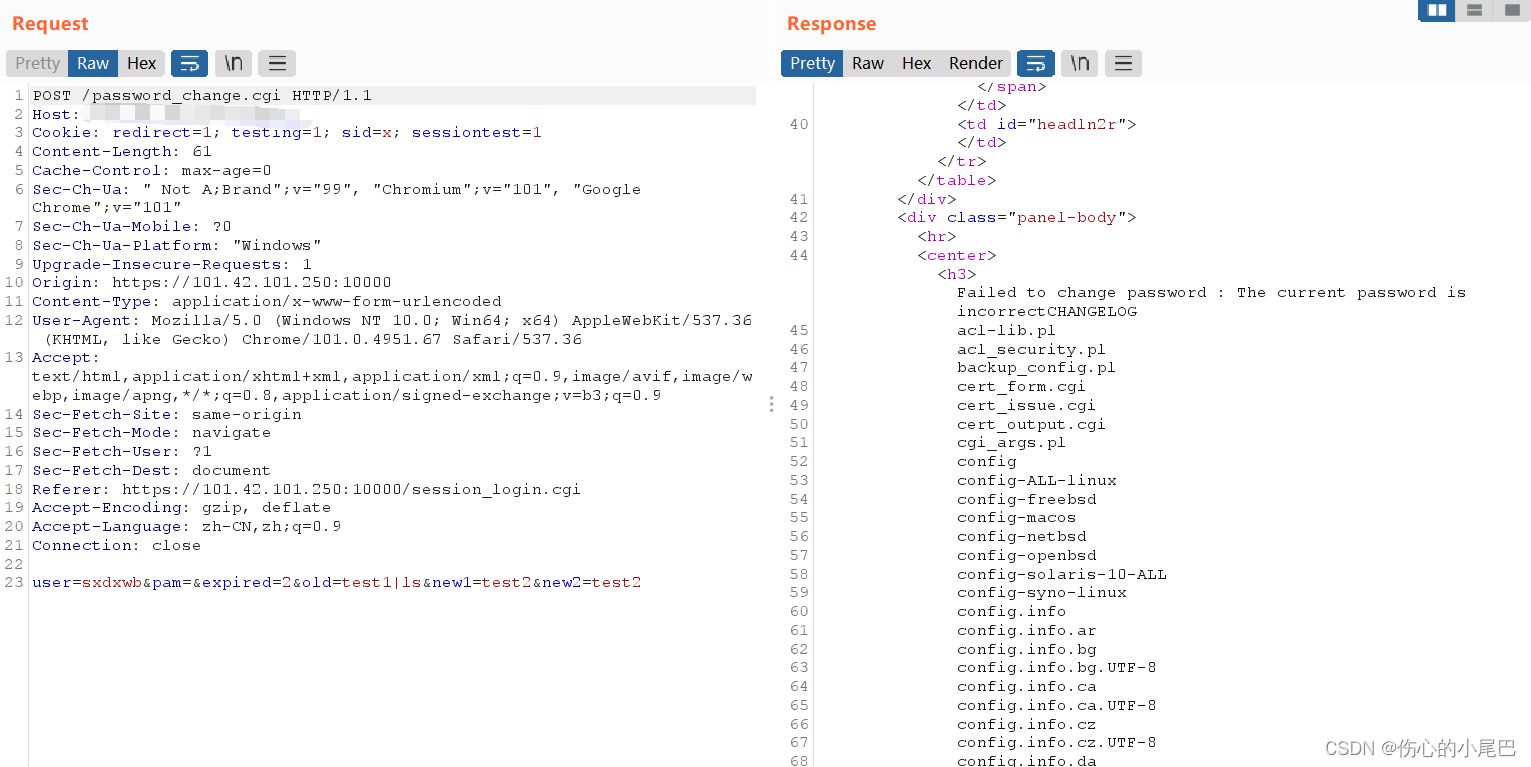
Task: Switch Response view to Raw tab
Action: click(868, 63)
